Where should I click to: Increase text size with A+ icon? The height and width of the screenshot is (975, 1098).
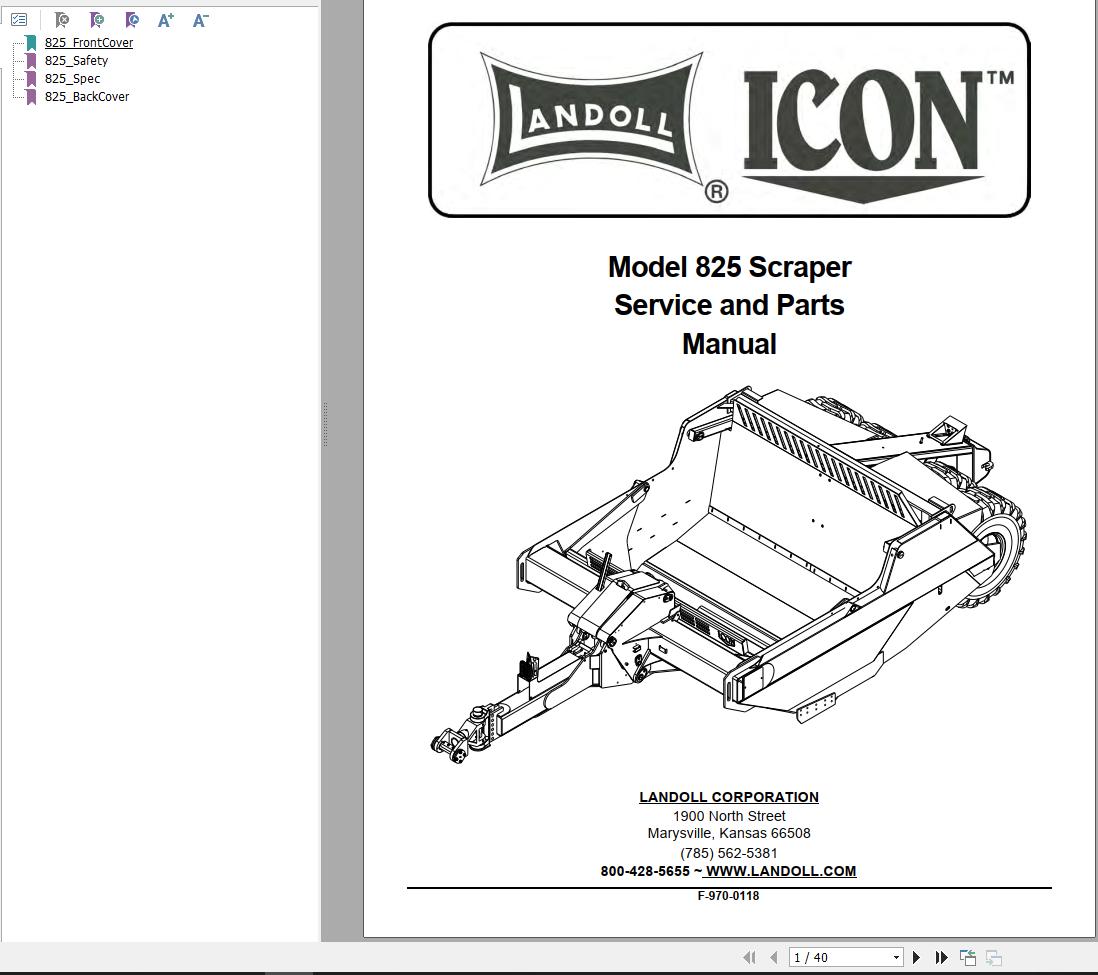[x=166, y=19]
